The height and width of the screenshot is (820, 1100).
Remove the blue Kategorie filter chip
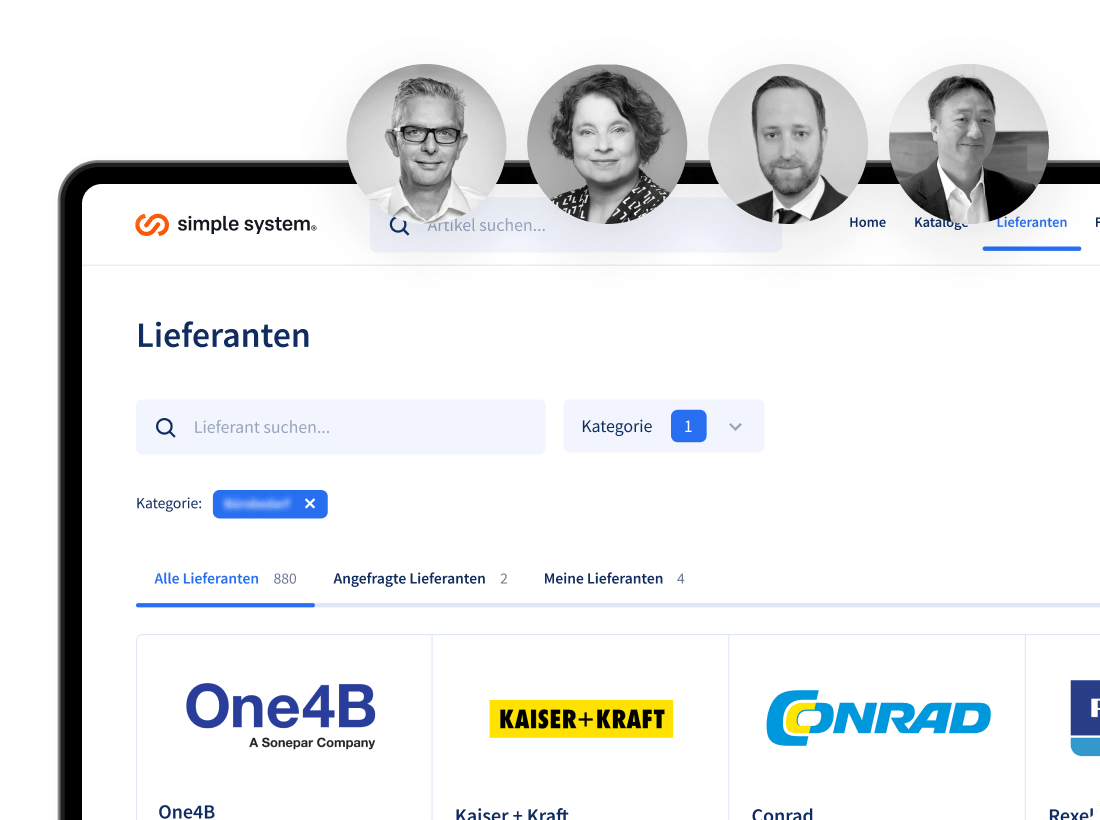[310, 504]
